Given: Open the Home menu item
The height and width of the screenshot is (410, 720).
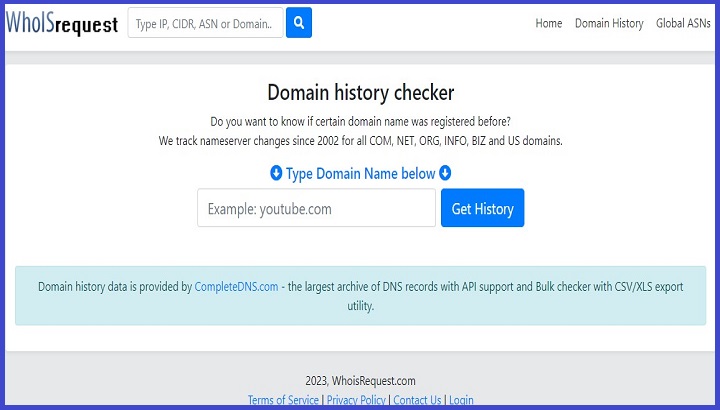Looking at the screenshot, I should (548, 23).
